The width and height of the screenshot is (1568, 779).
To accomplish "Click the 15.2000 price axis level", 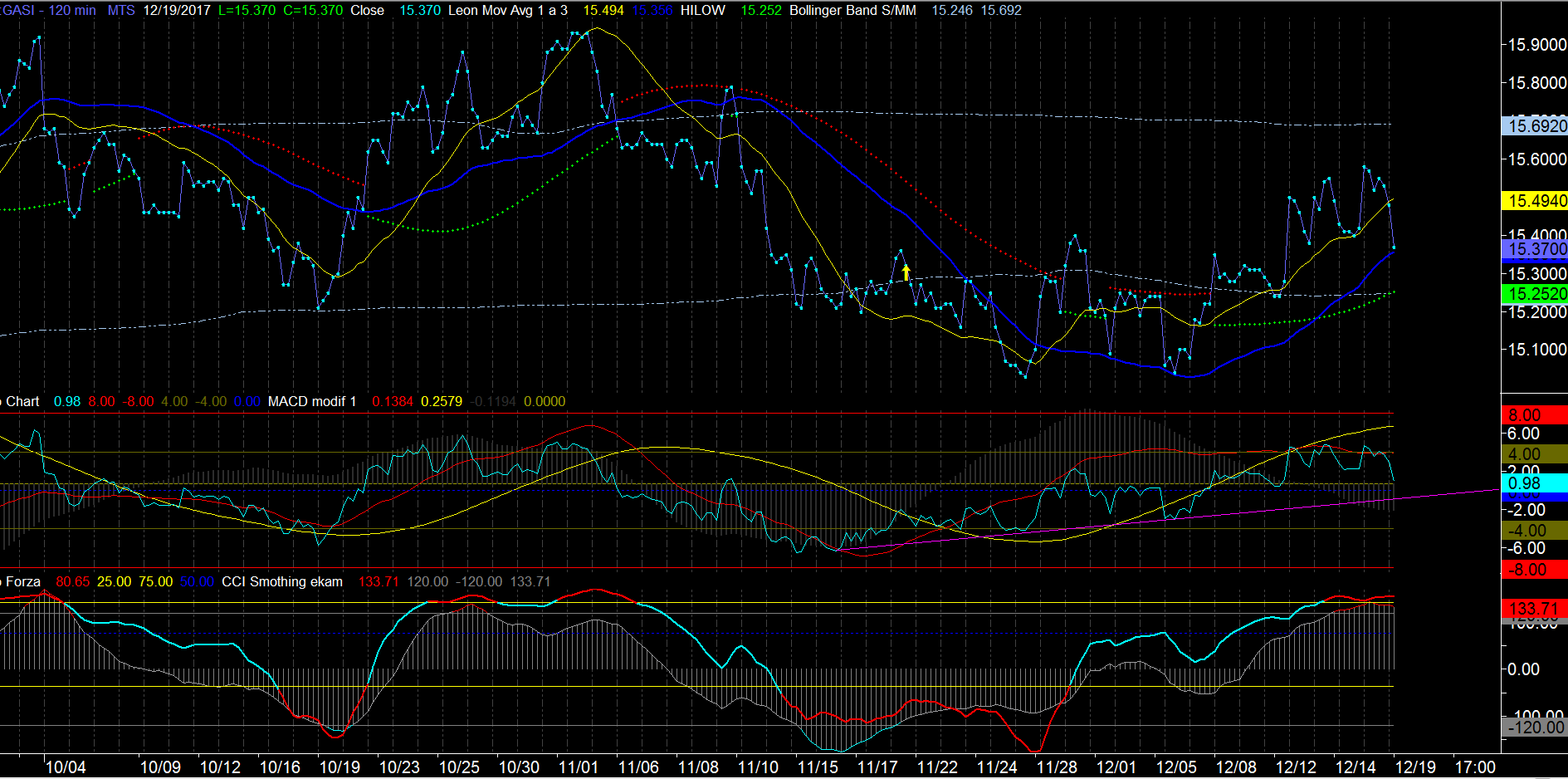I will tap(1537, 312).
